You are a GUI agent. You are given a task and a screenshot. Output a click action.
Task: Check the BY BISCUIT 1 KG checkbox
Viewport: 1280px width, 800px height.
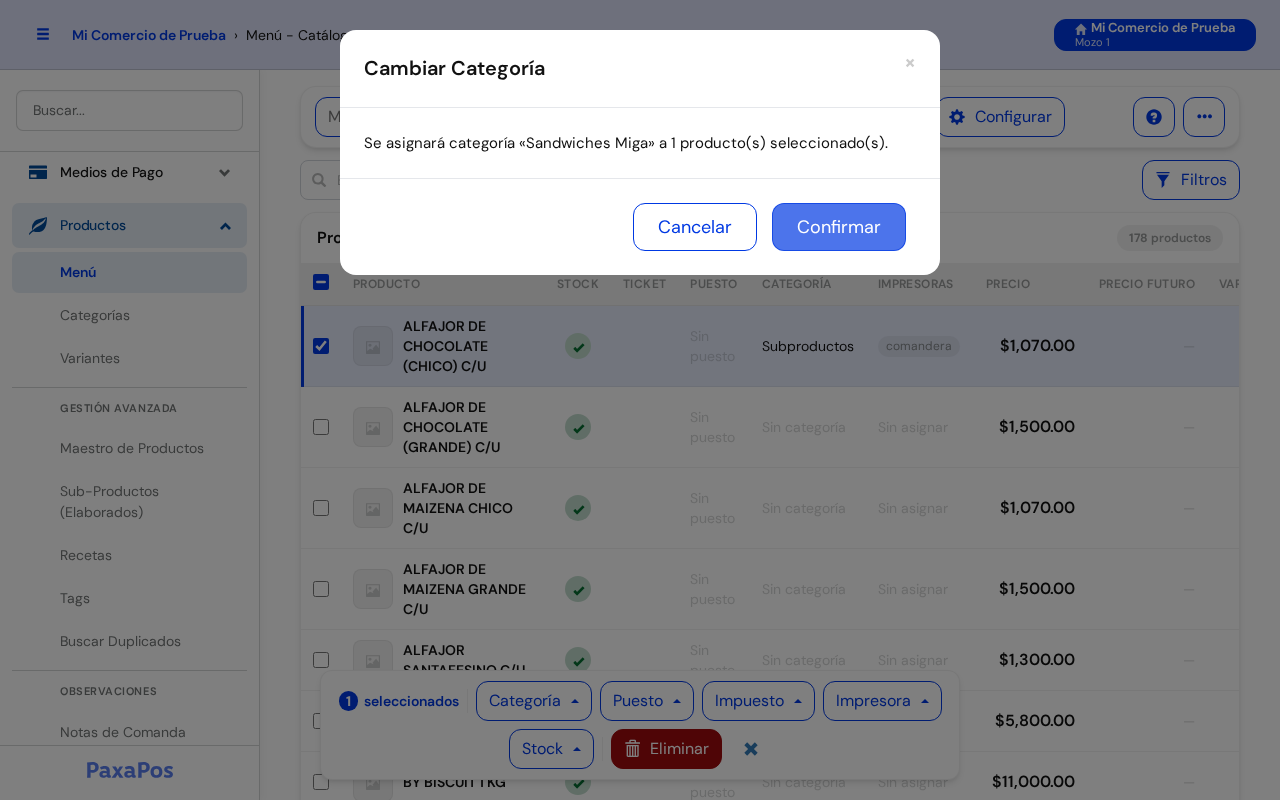point(321,782)
